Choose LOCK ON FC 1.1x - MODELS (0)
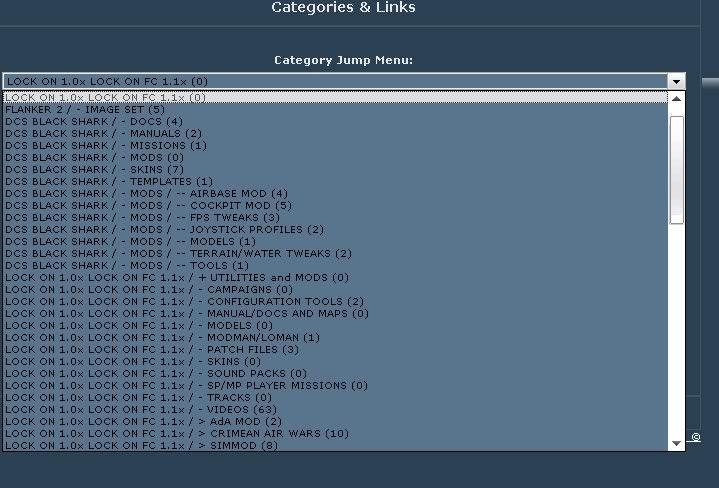The height and width of the screenshot is (488, 719). click(x=335, y=326)
